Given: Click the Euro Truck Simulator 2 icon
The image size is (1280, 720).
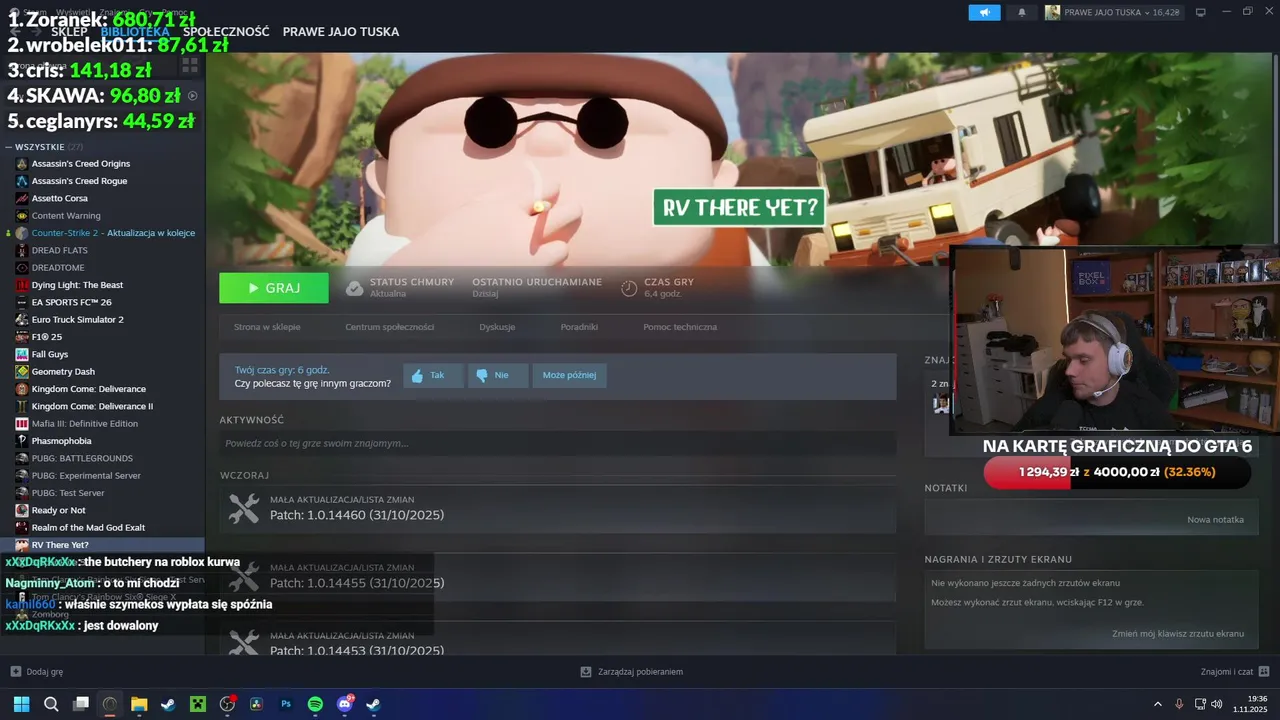Looking at the screenshot, I should coord(22,319).
